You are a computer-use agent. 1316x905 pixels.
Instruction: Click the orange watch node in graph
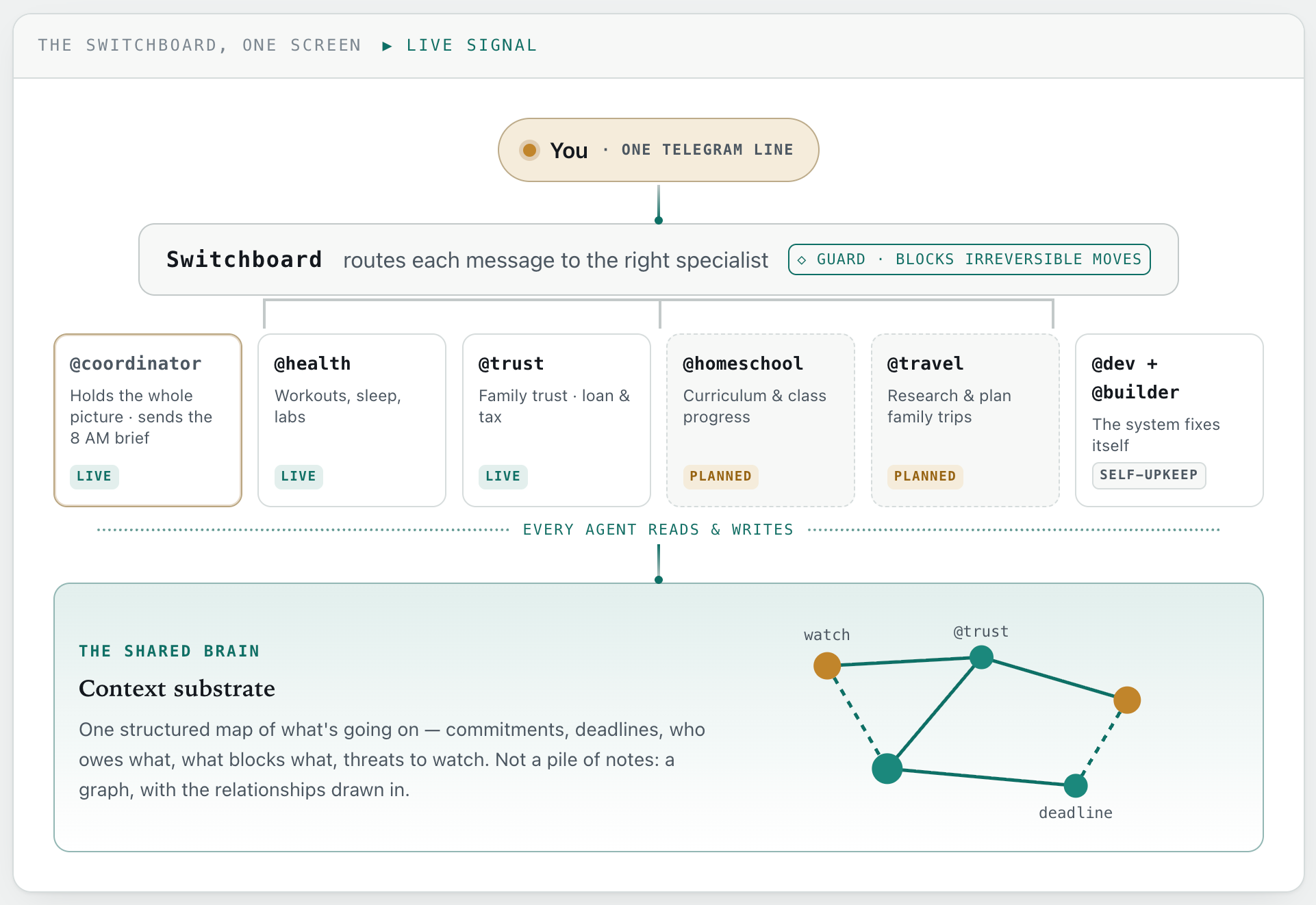click(827, 665)
